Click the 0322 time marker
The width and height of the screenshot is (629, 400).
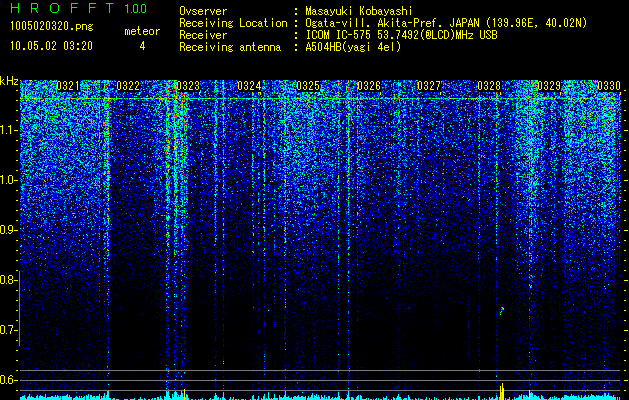tap(128, 86)
